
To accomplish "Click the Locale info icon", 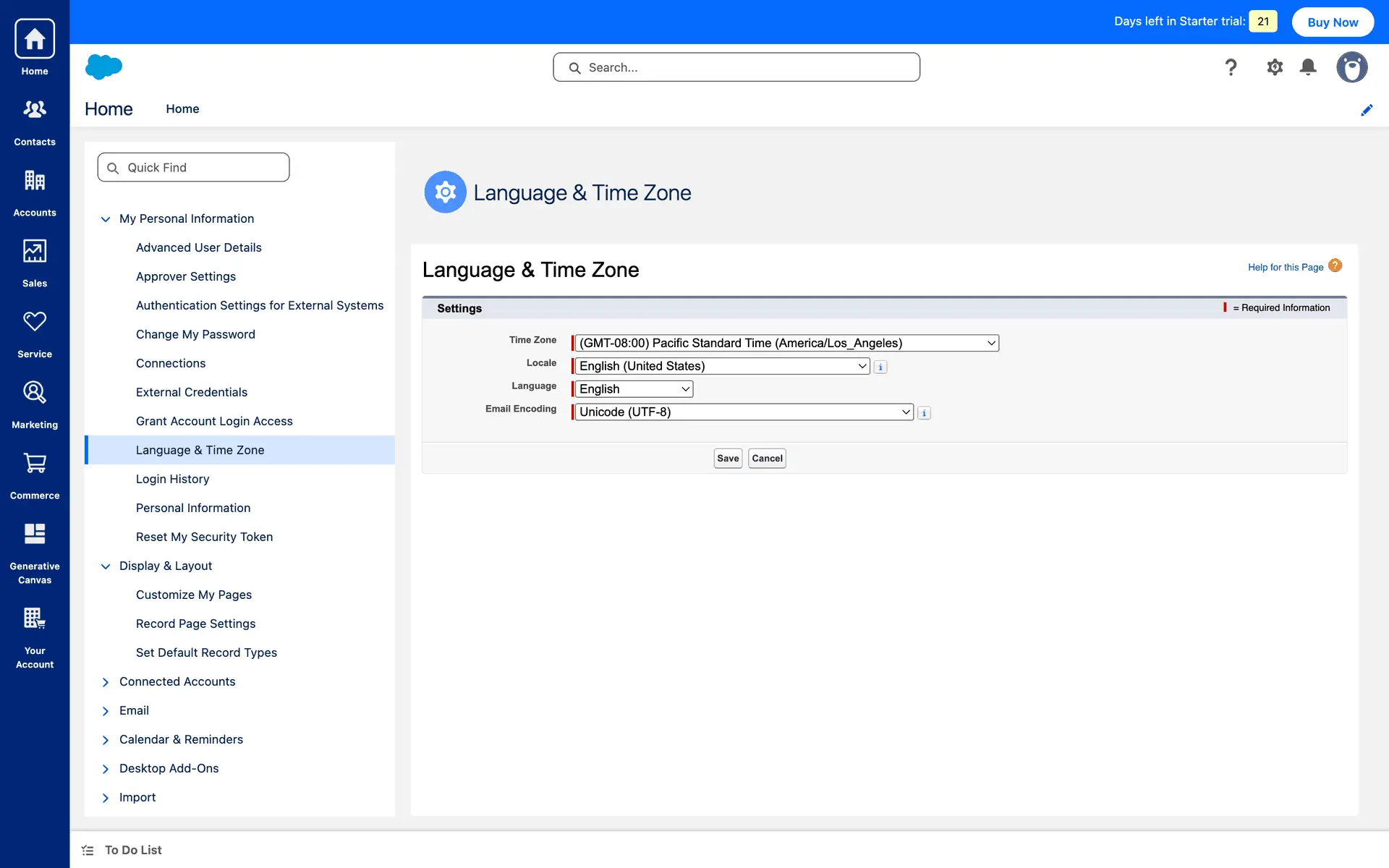I will point(880,367).
